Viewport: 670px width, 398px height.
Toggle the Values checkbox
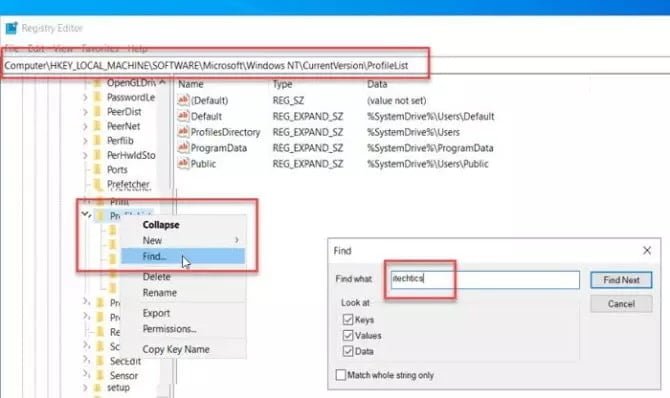pos(348,336)
